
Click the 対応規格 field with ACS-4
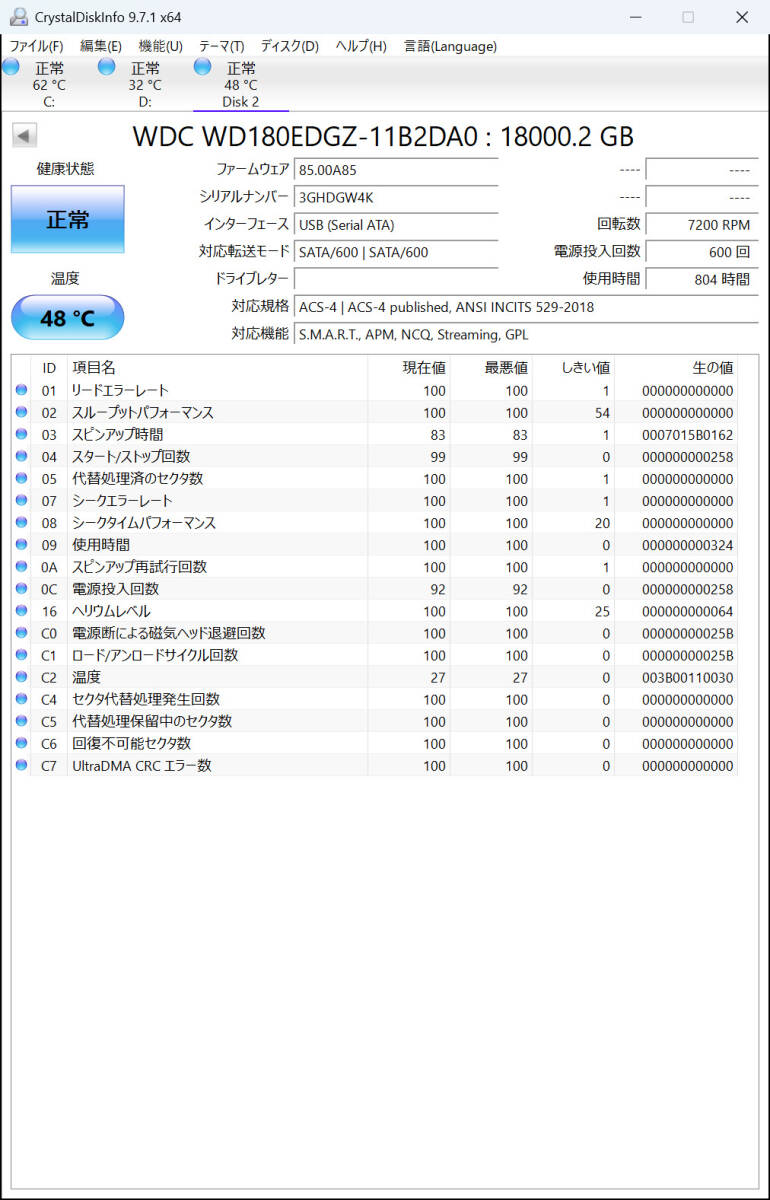(x=526, y=307)
